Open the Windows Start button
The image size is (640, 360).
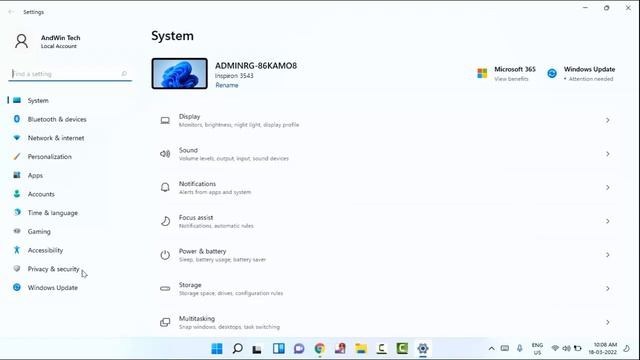[x=217, y=349]
